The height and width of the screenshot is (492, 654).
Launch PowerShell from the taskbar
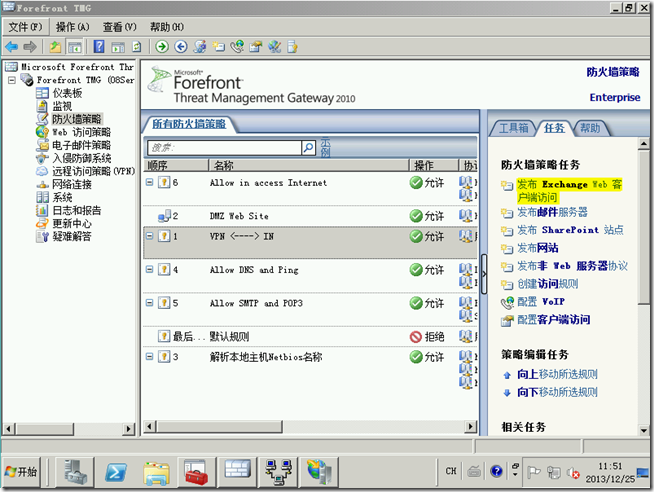(116, 472)
